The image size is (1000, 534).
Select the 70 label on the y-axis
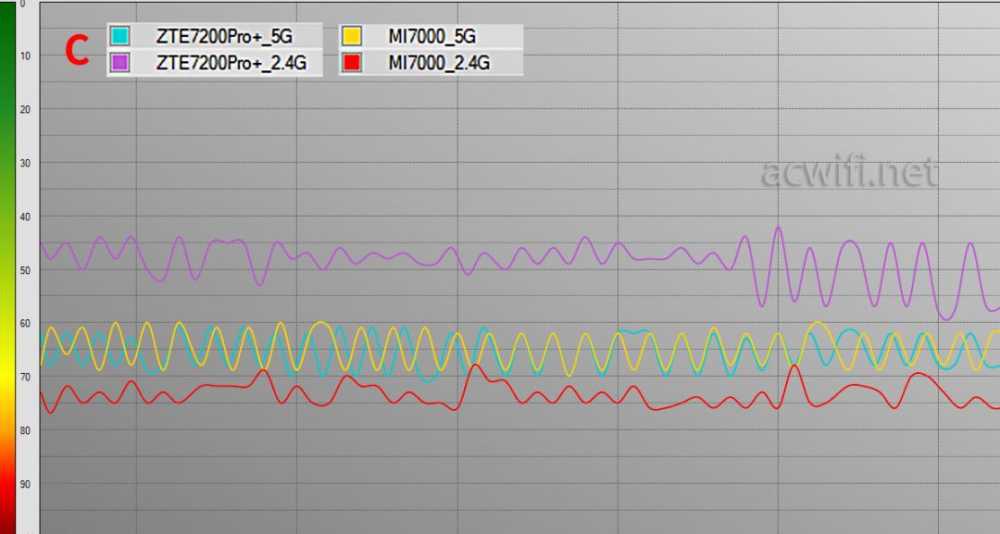(x=25, y=377)
